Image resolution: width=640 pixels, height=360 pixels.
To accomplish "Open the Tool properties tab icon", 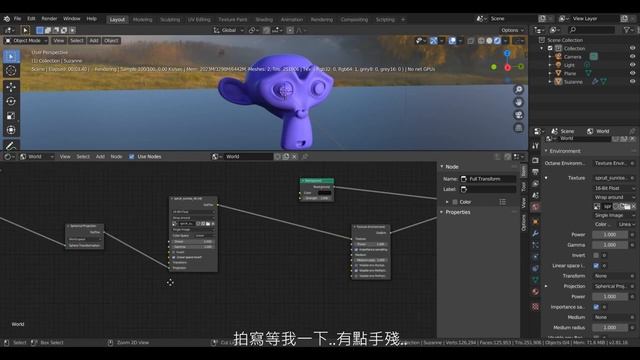I will tap(535, 146).
